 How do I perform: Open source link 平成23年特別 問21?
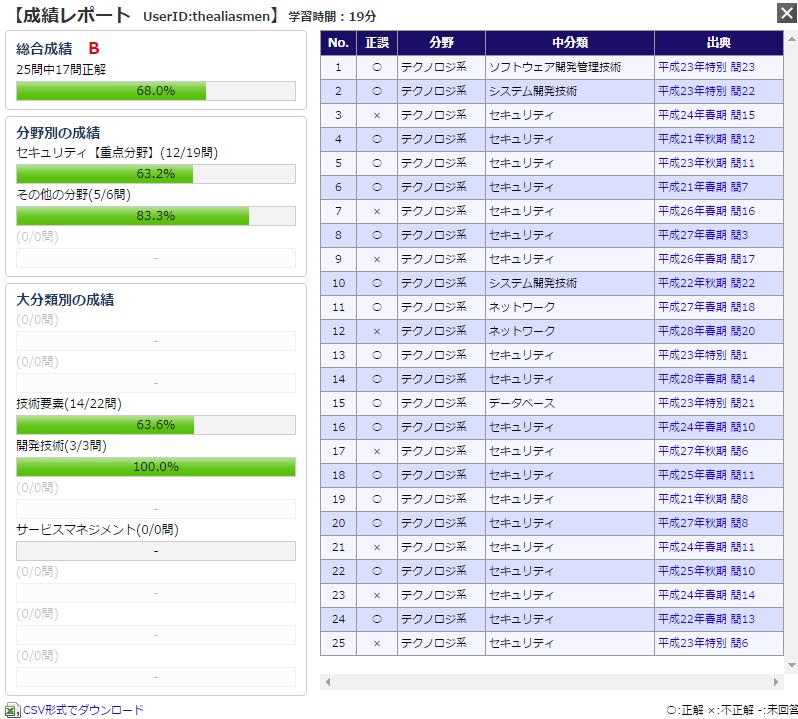click(x=706, y=403)
